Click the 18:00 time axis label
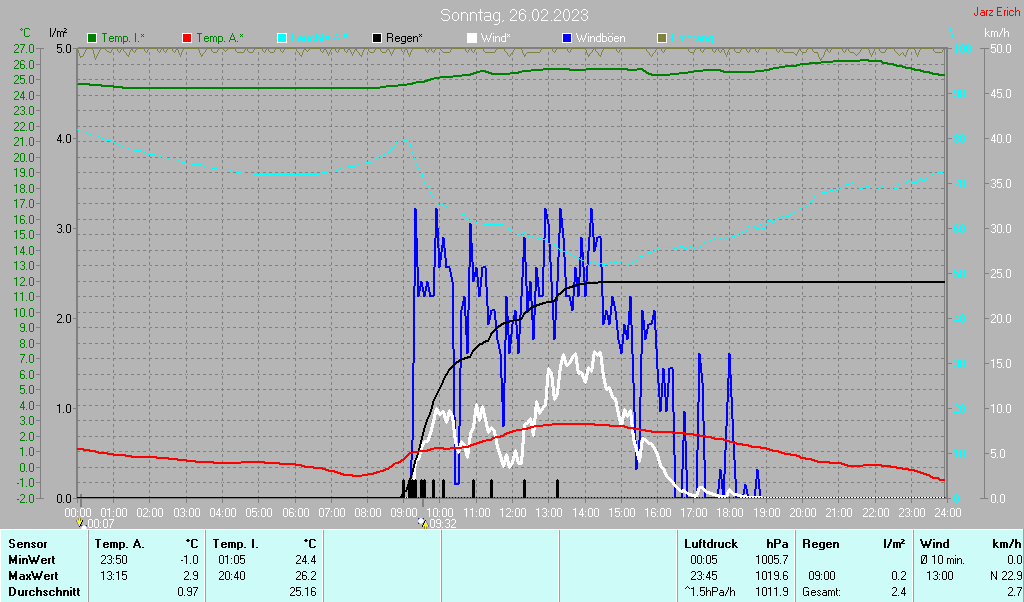The image size is (1024, 602). coord(730,512)
